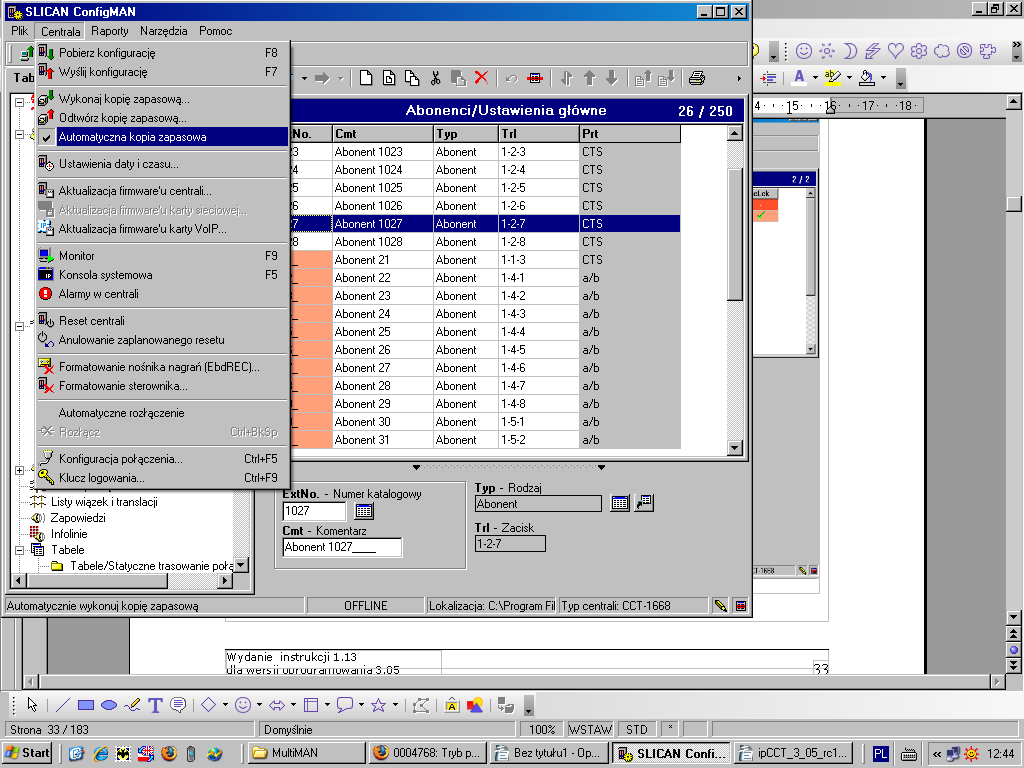Open the symbol shapes dropdown arrow
Screen dimensions: 1024x768
259,705
